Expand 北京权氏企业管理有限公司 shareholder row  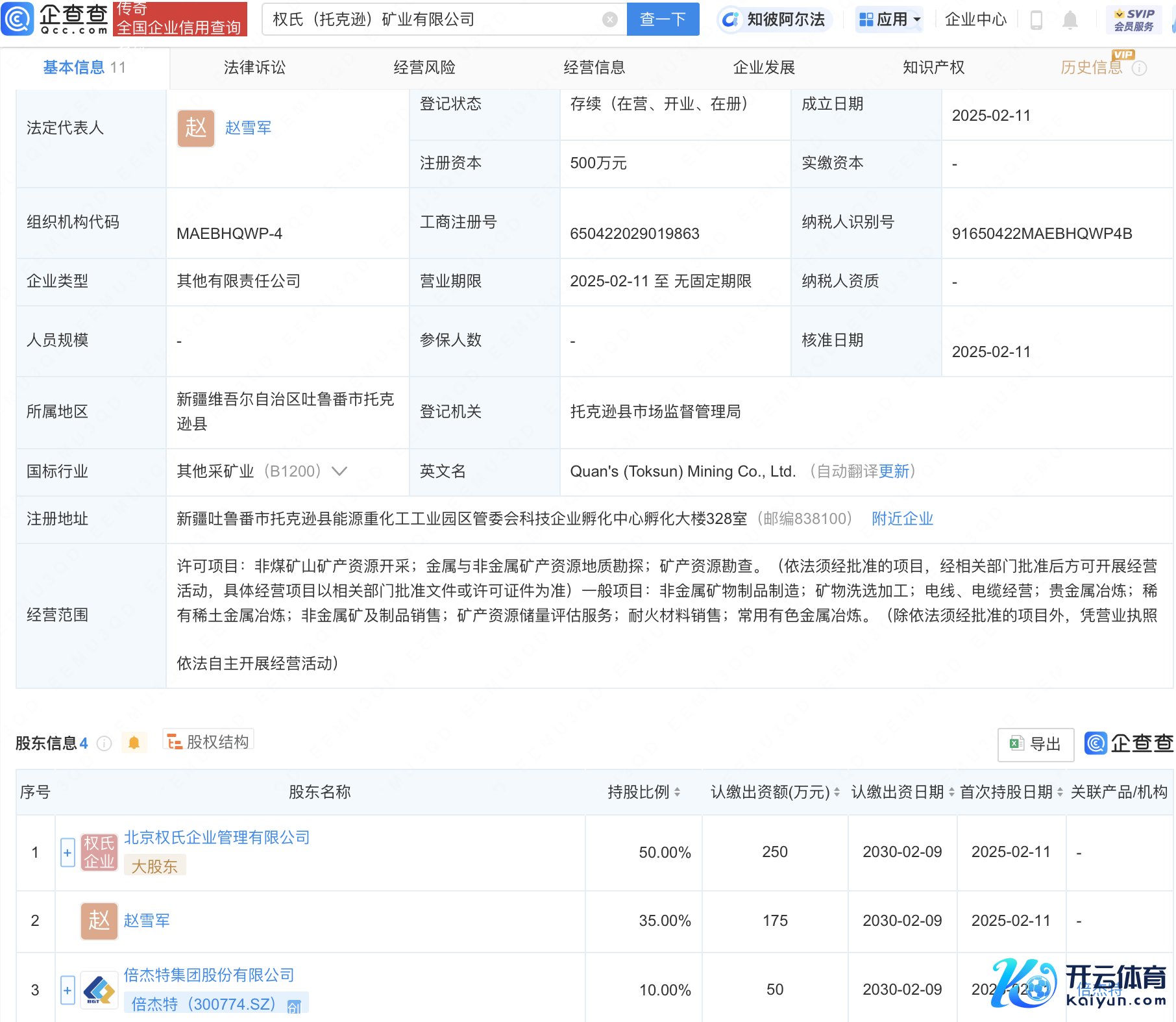point(67,853)
